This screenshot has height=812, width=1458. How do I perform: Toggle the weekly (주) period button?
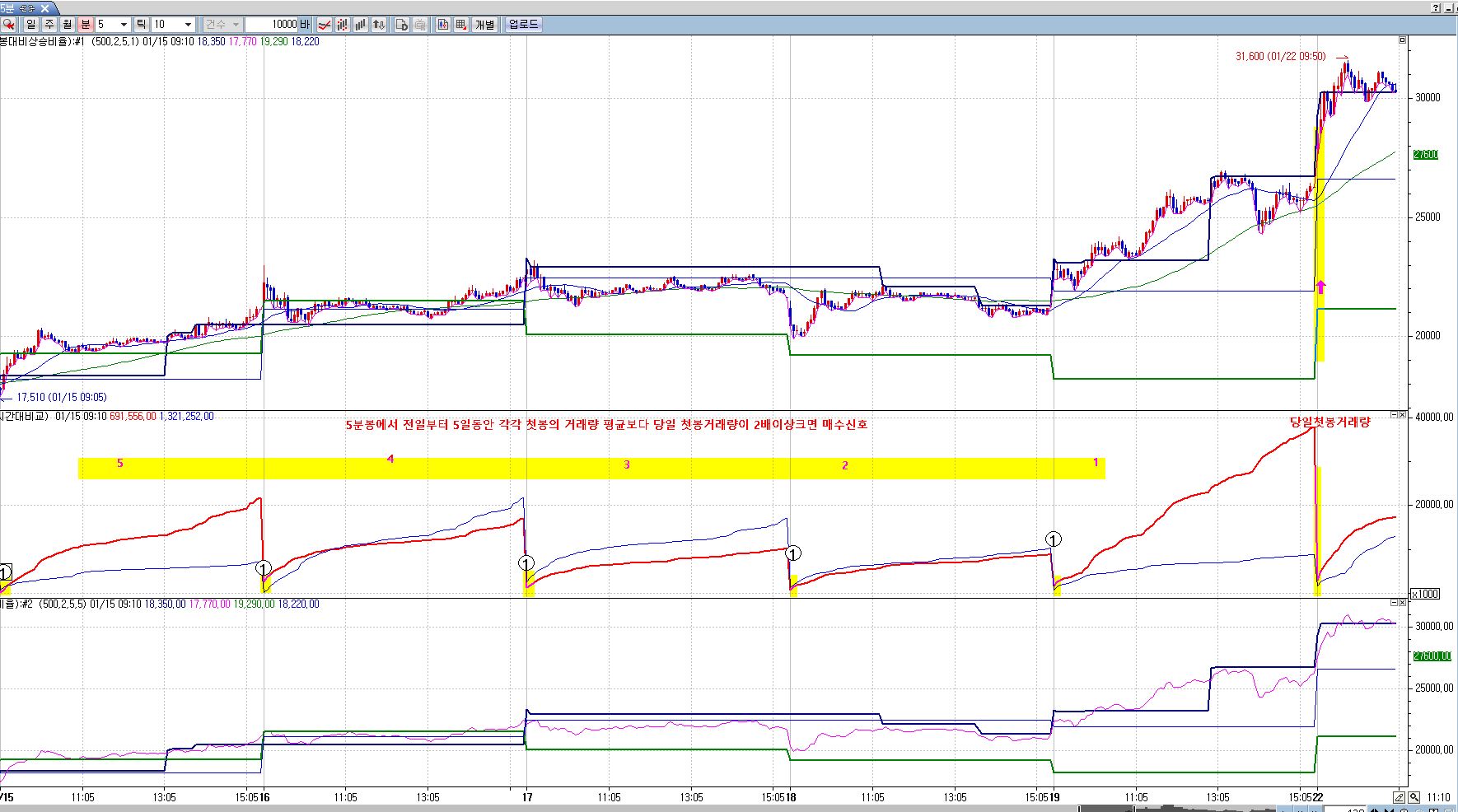click(49, 25)
